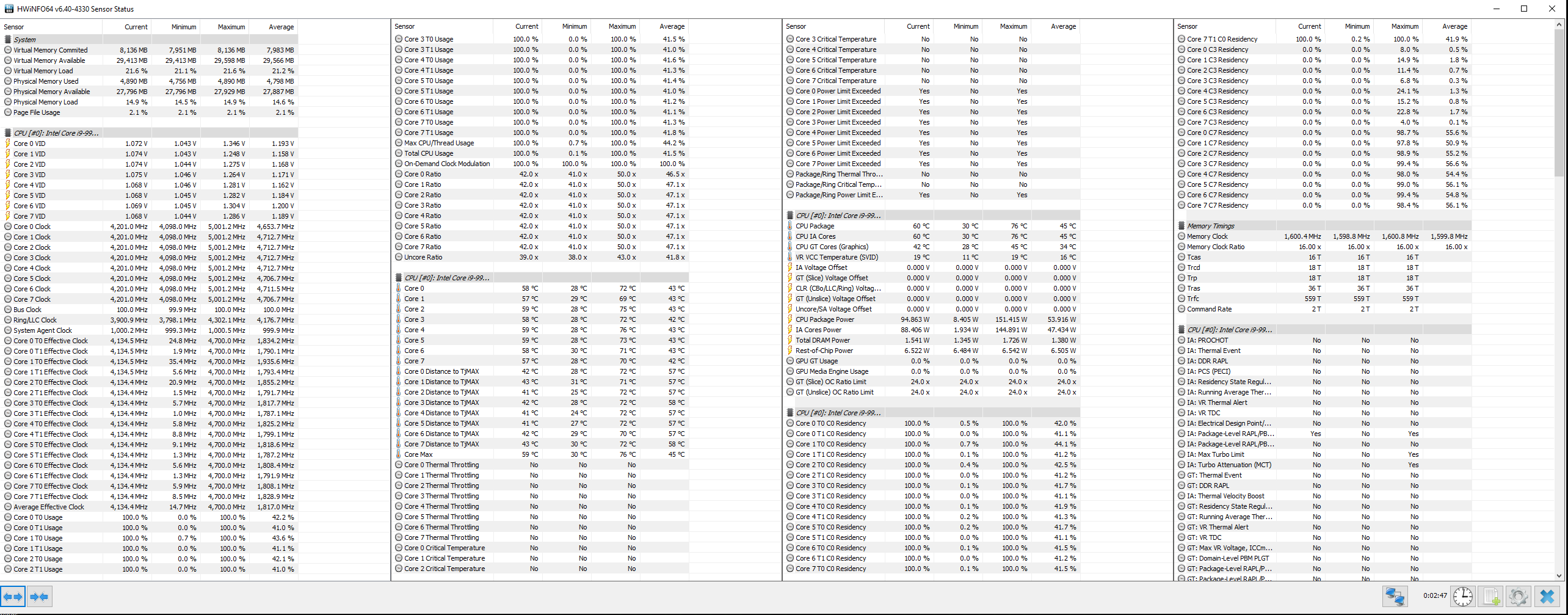
Task: Click the vertical scrollbar thumb
Action: click(1559, 104)
